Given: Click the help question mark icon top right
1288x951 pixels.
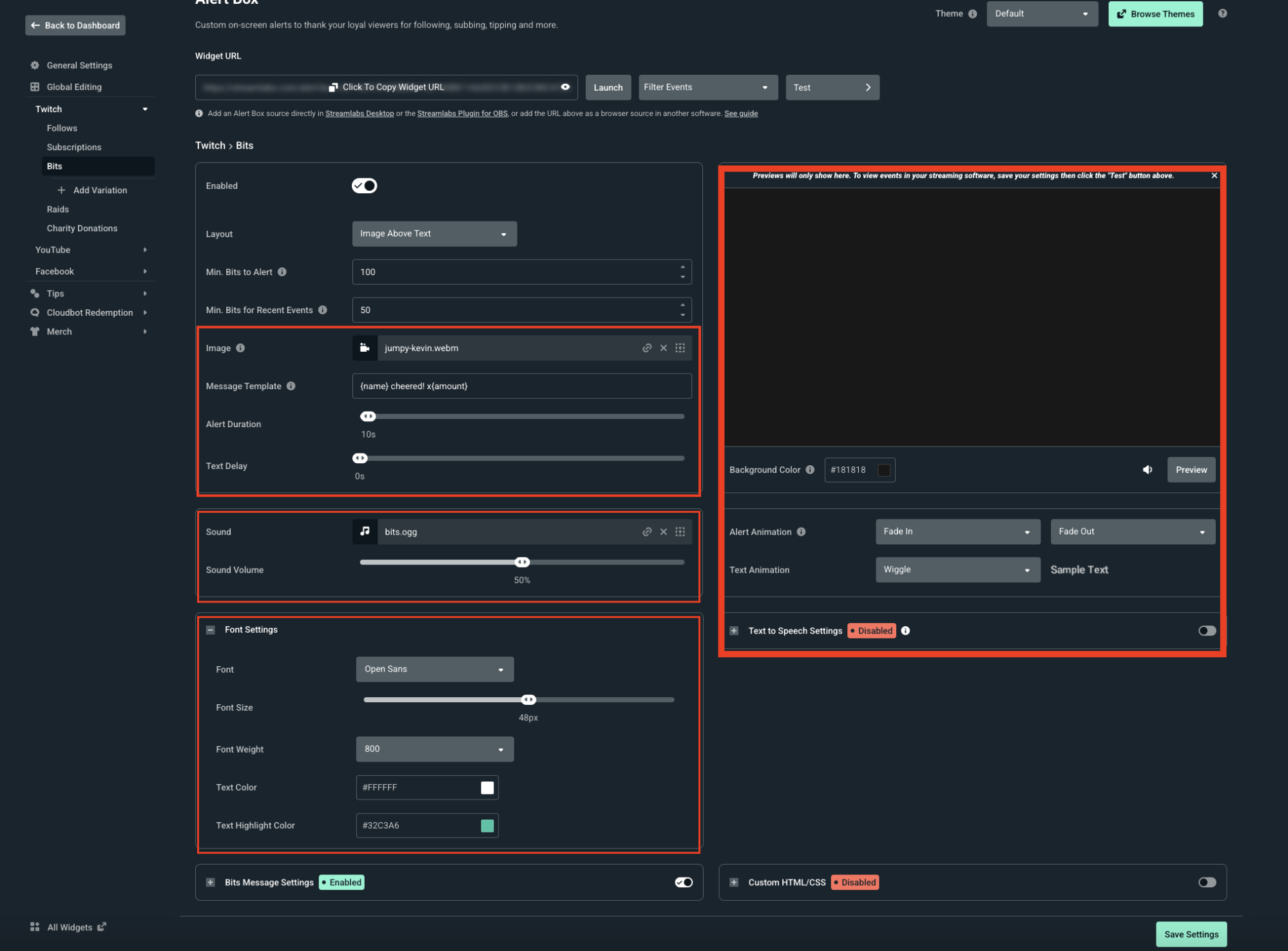Looking at the screenshot, I should click(1222, 14).
